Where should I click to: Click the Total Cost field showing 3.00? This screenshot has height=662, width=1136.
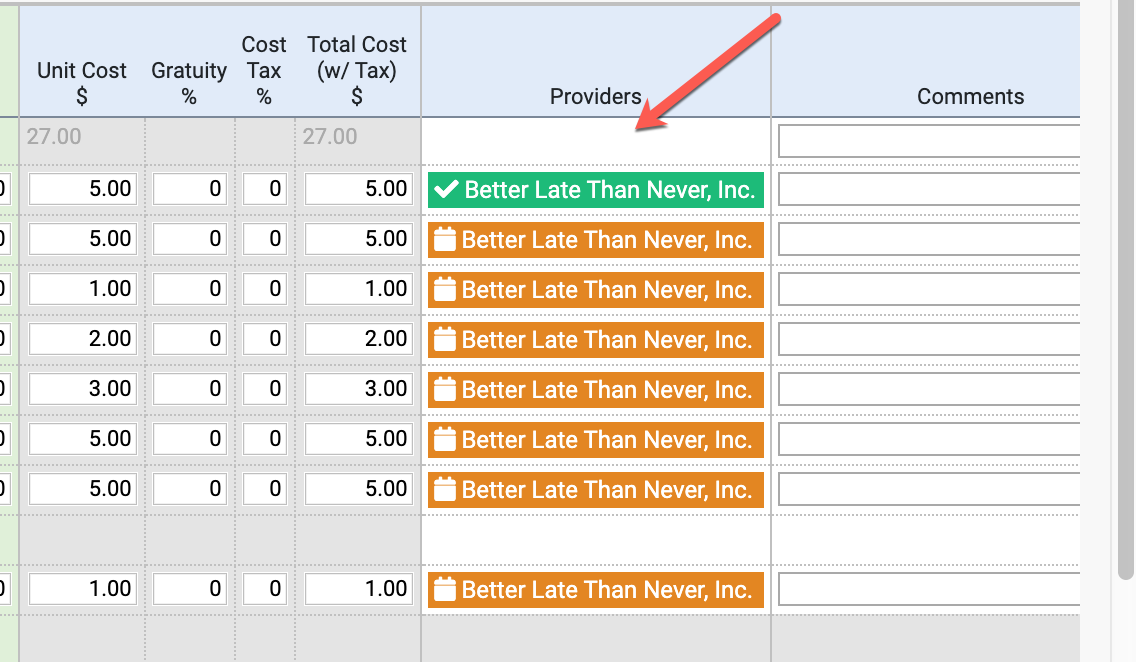359,389
